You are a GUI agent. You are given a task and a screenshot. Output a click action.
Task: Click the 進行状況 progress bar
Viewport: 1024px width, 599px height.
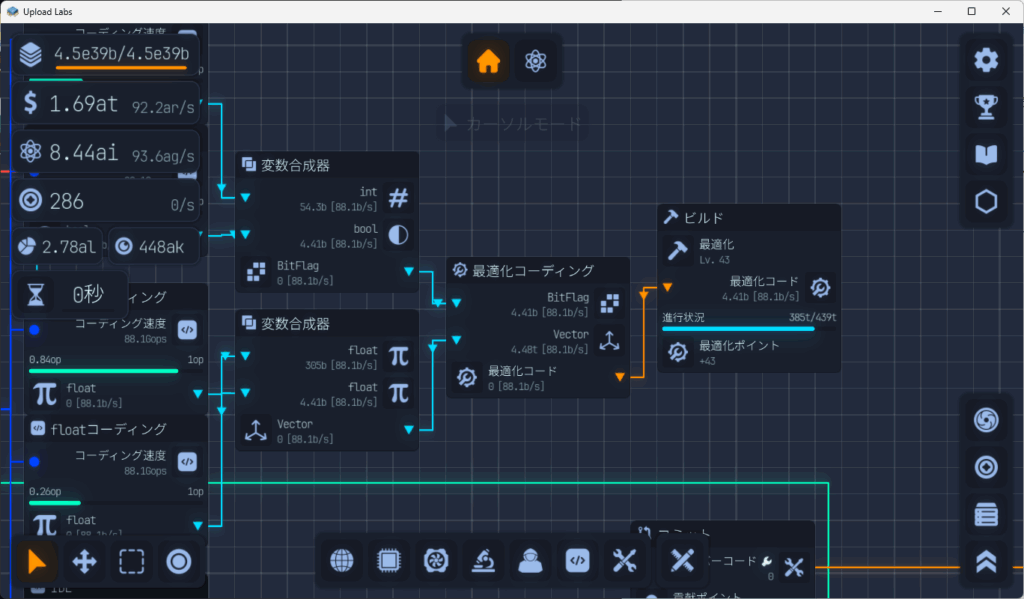[x=738, y=327]
